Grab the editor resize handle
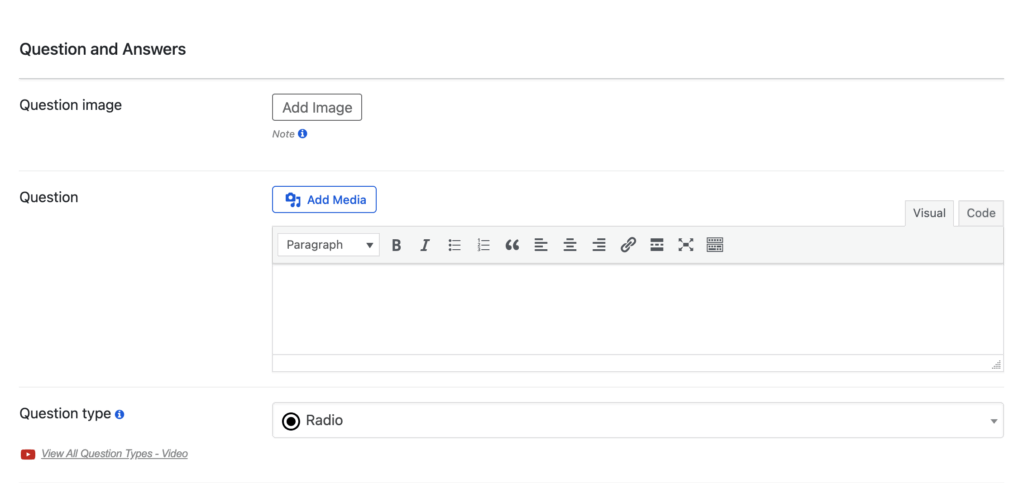Screen dimensions: 1024x483 (997, 365)
